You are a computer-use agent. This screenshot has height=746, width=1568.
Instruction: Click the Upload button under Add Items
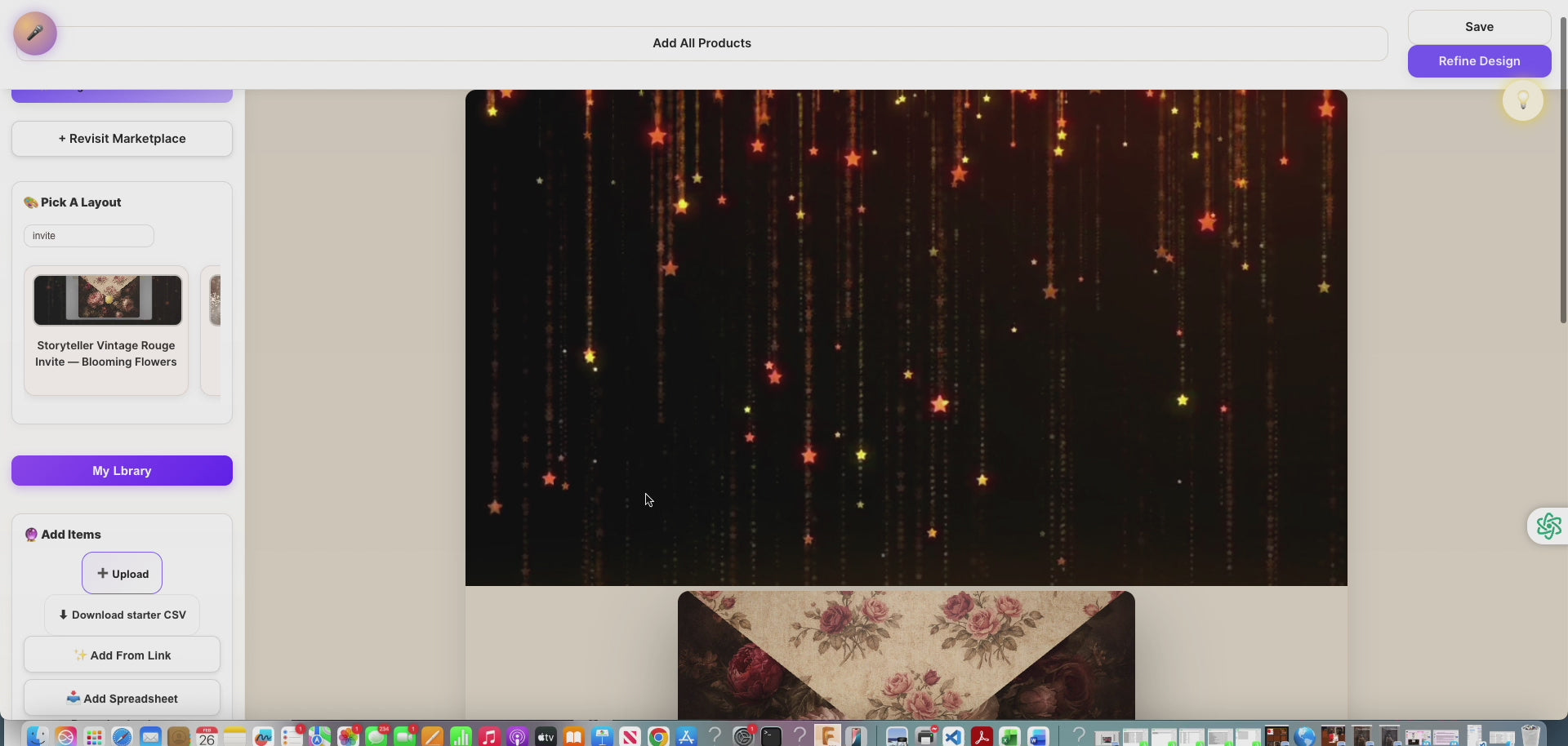[122, 574]
